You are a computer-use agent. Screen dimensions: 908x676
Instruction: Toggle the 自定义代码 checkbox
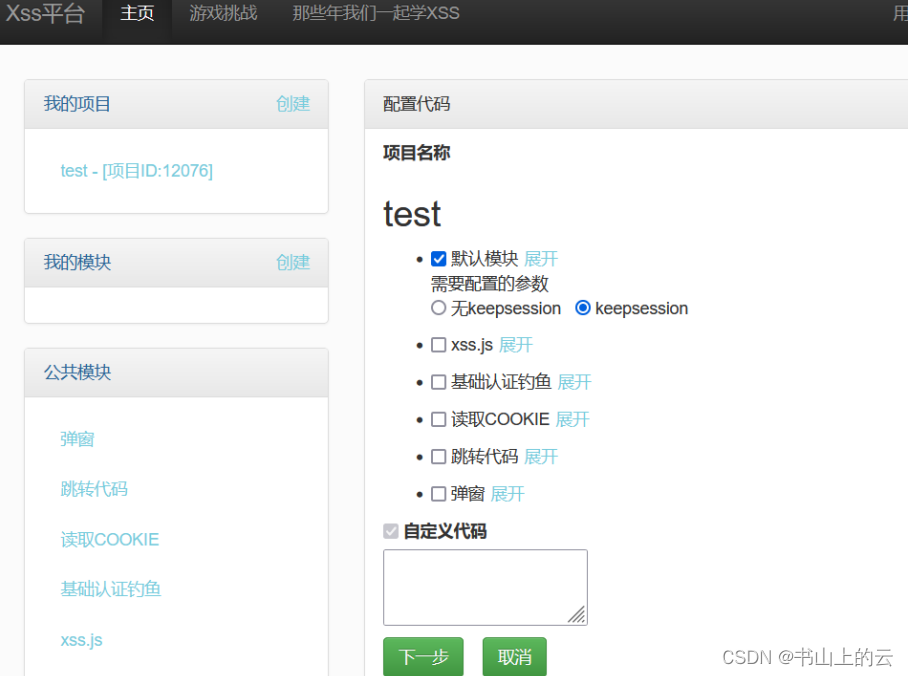(391, 531)
